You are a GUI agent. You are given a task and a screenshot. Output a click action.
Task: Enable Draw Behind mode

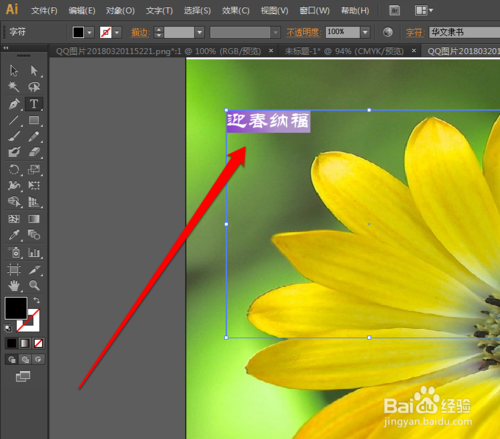25,359
